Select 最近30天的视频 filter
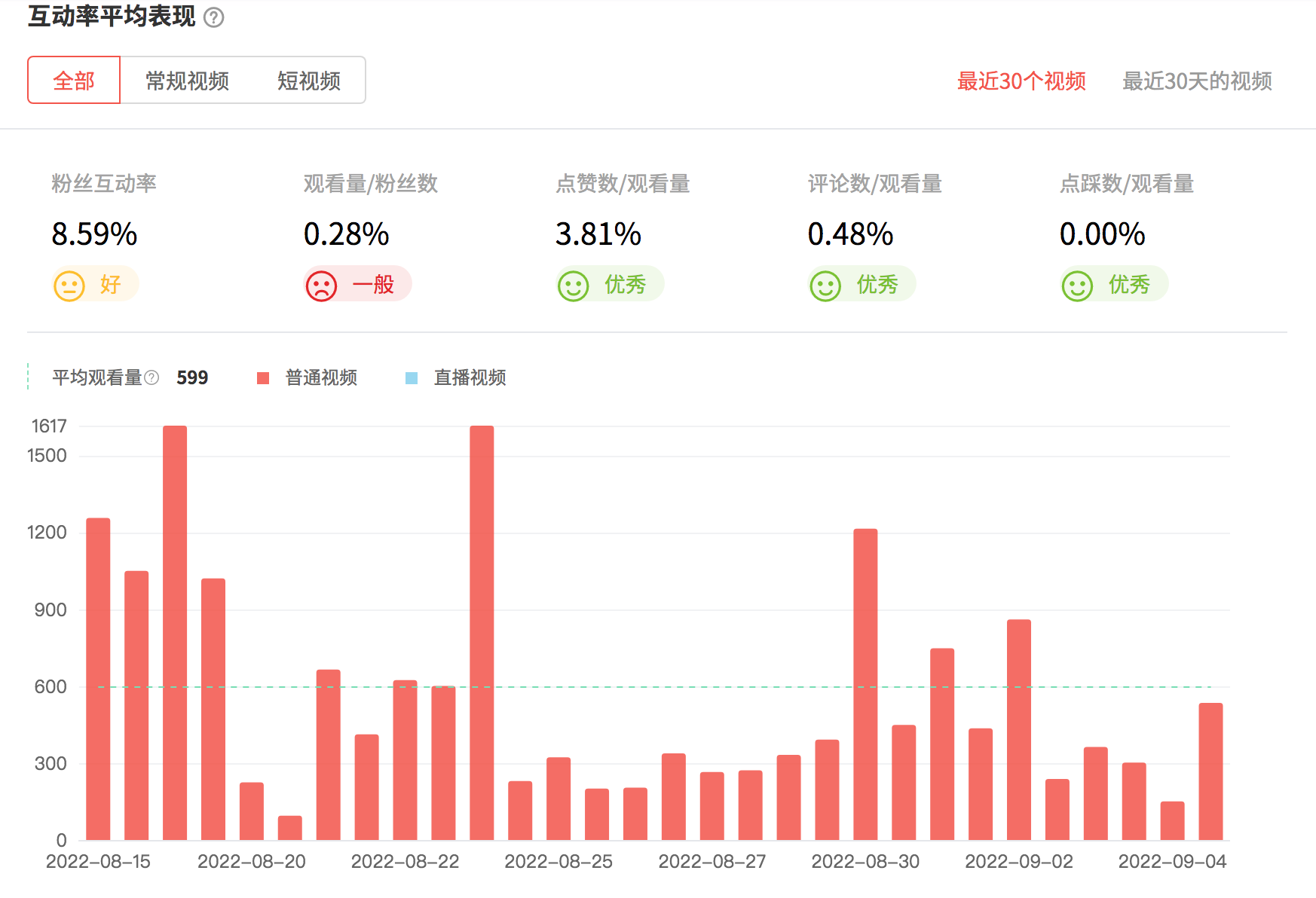 tap(1197, 81)
